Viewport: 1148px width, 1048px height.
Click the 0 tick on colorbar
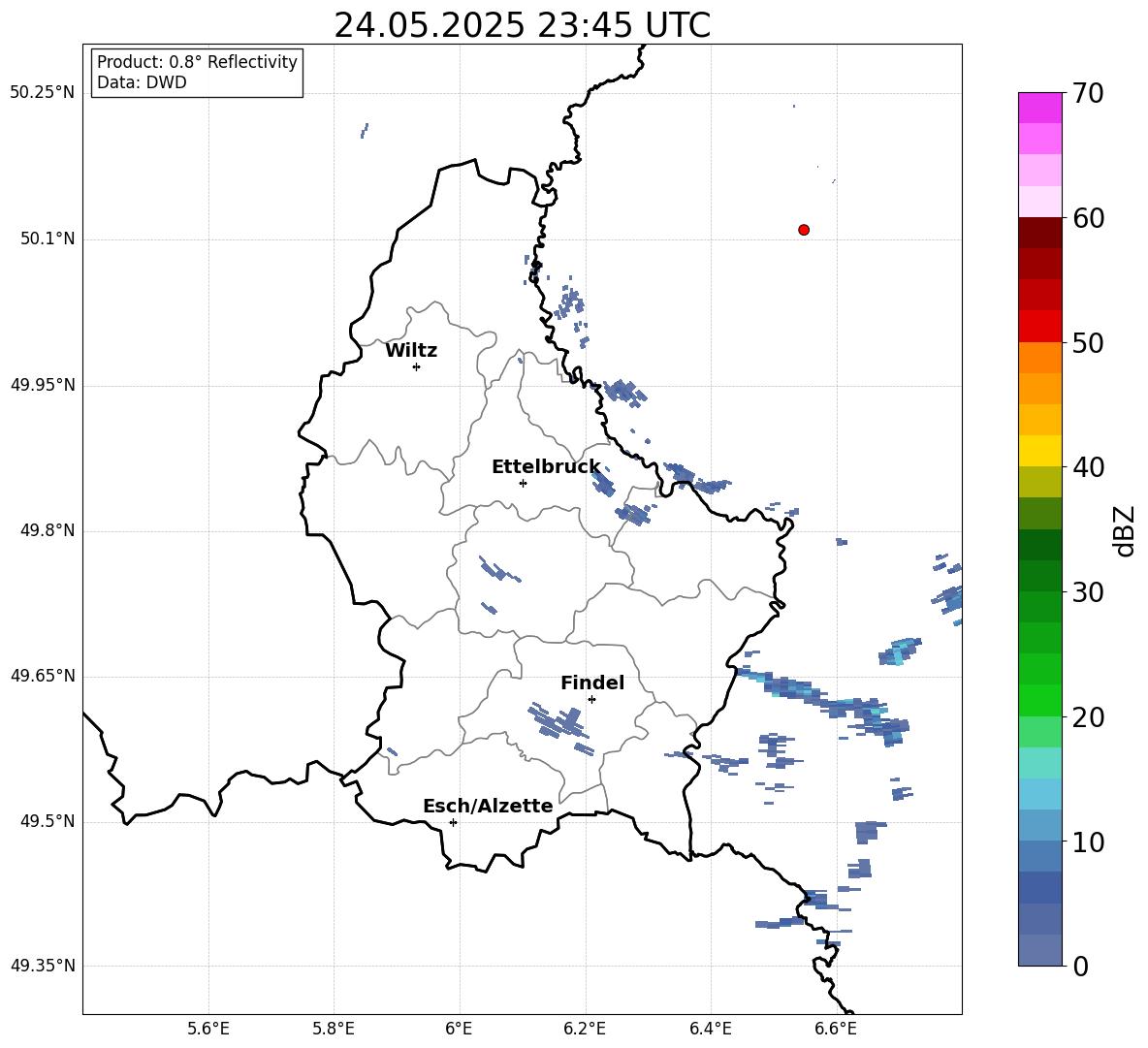[1080, 966]
